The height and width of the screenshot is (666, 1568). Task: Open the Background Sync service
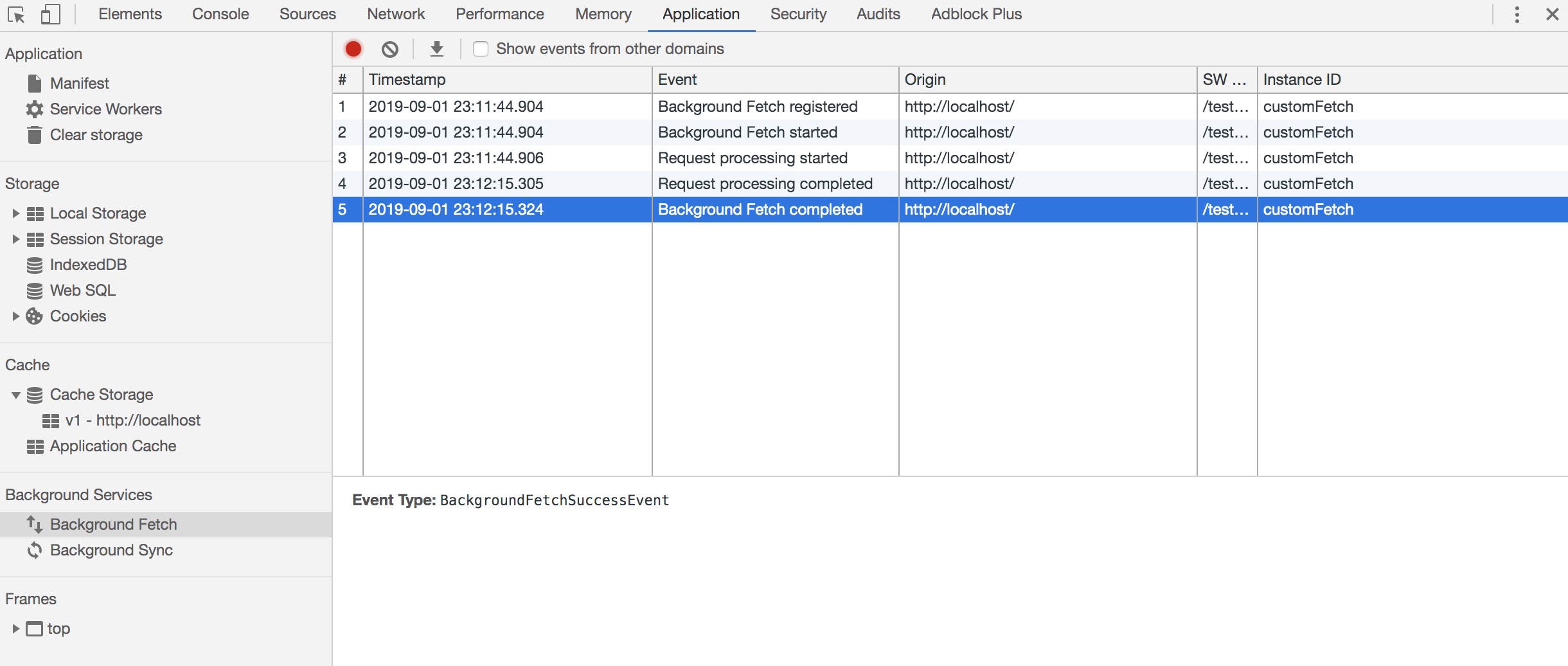point(111,550)
